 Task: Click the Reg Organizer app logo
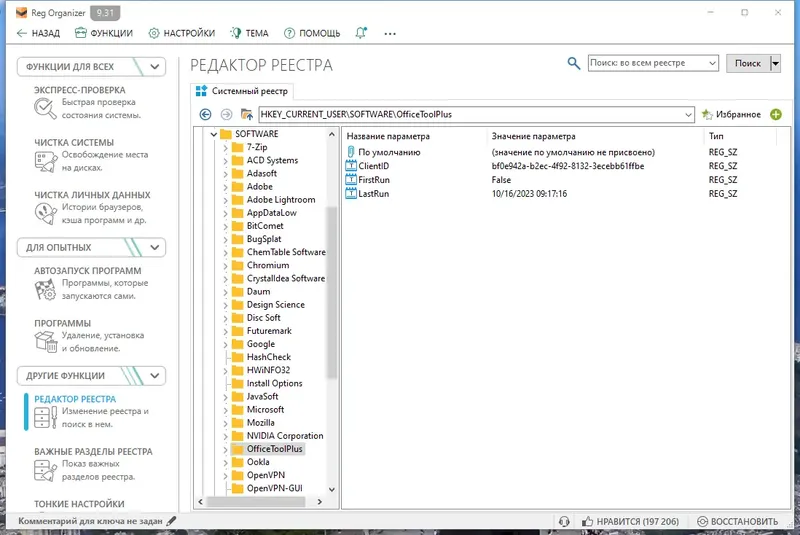[21, 13]
